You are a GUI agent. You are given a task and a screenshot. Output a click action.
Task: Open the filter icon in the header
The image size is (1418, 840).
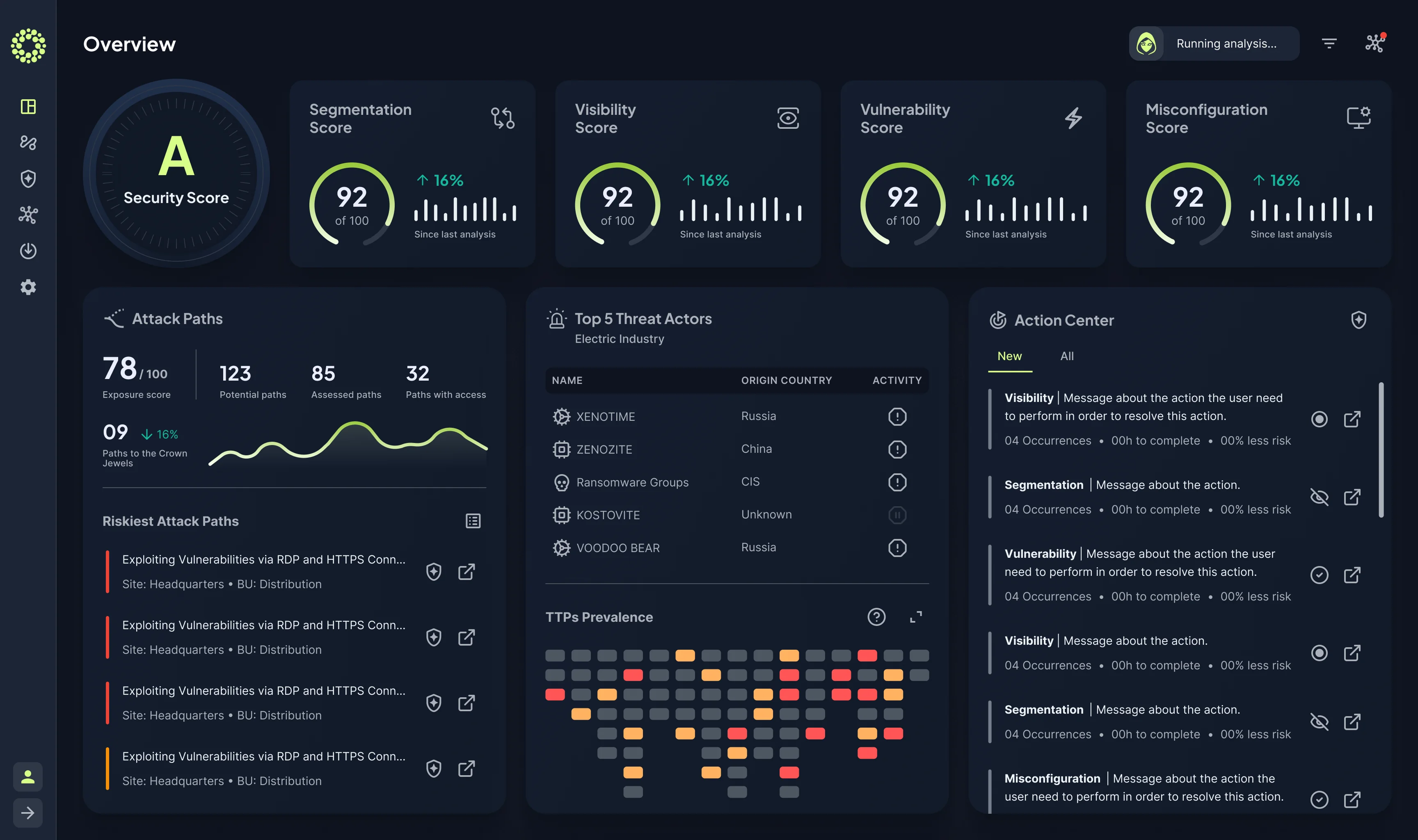point(1329,43)
